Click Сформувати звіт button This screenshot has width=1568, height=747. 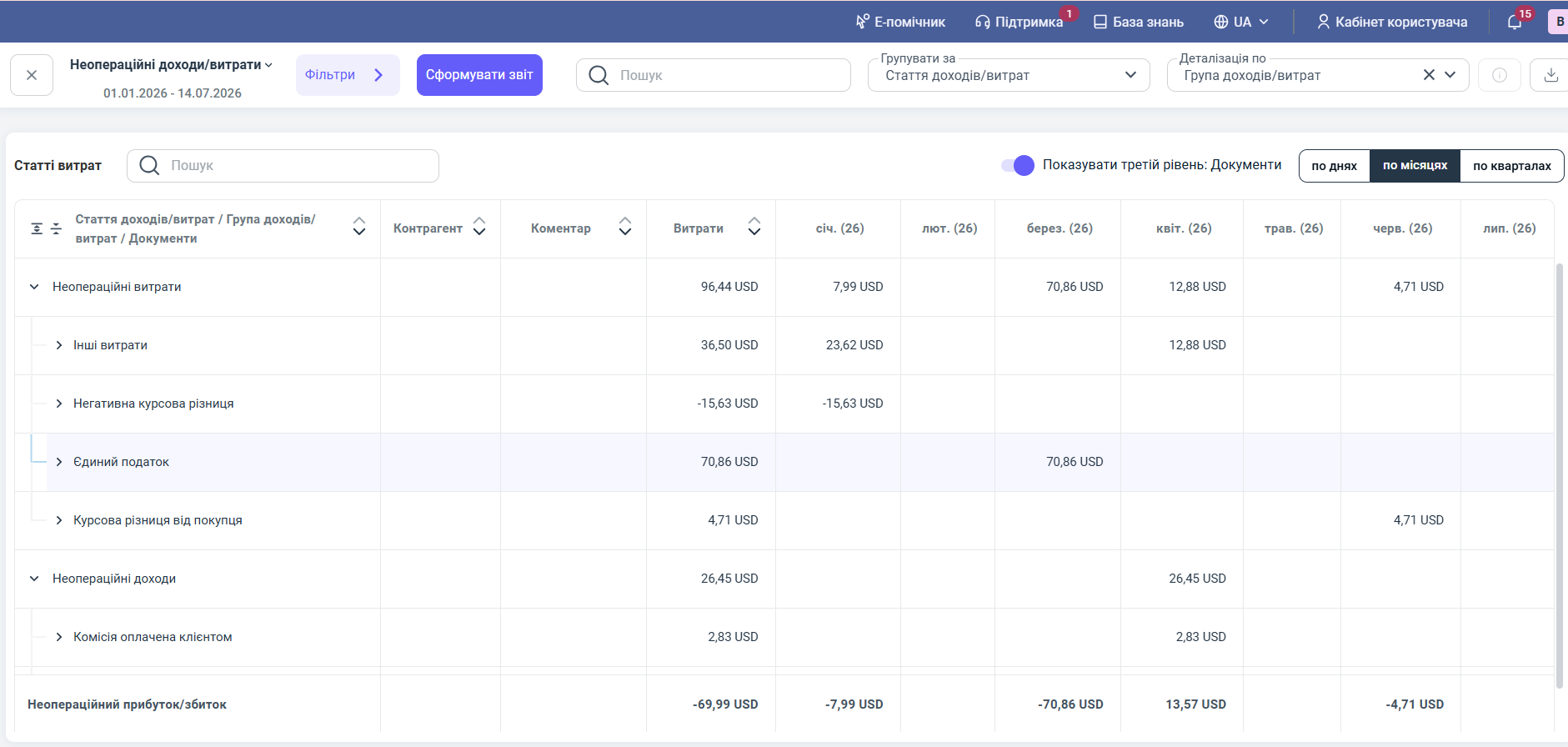479,75
